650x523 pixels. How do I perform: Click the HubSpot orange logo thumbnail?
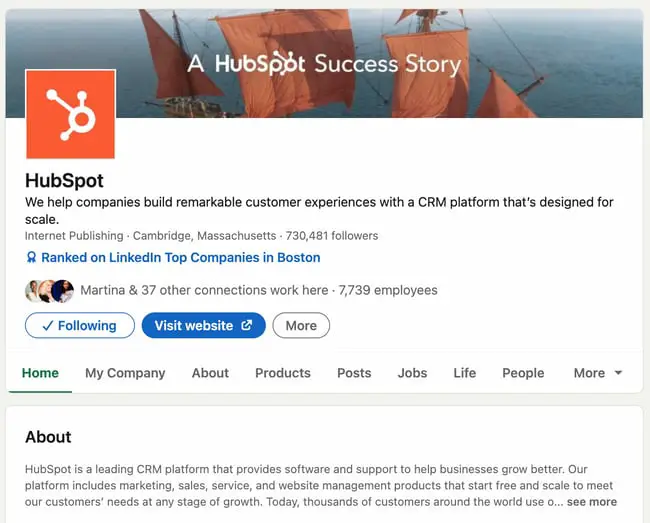[70, 114]
